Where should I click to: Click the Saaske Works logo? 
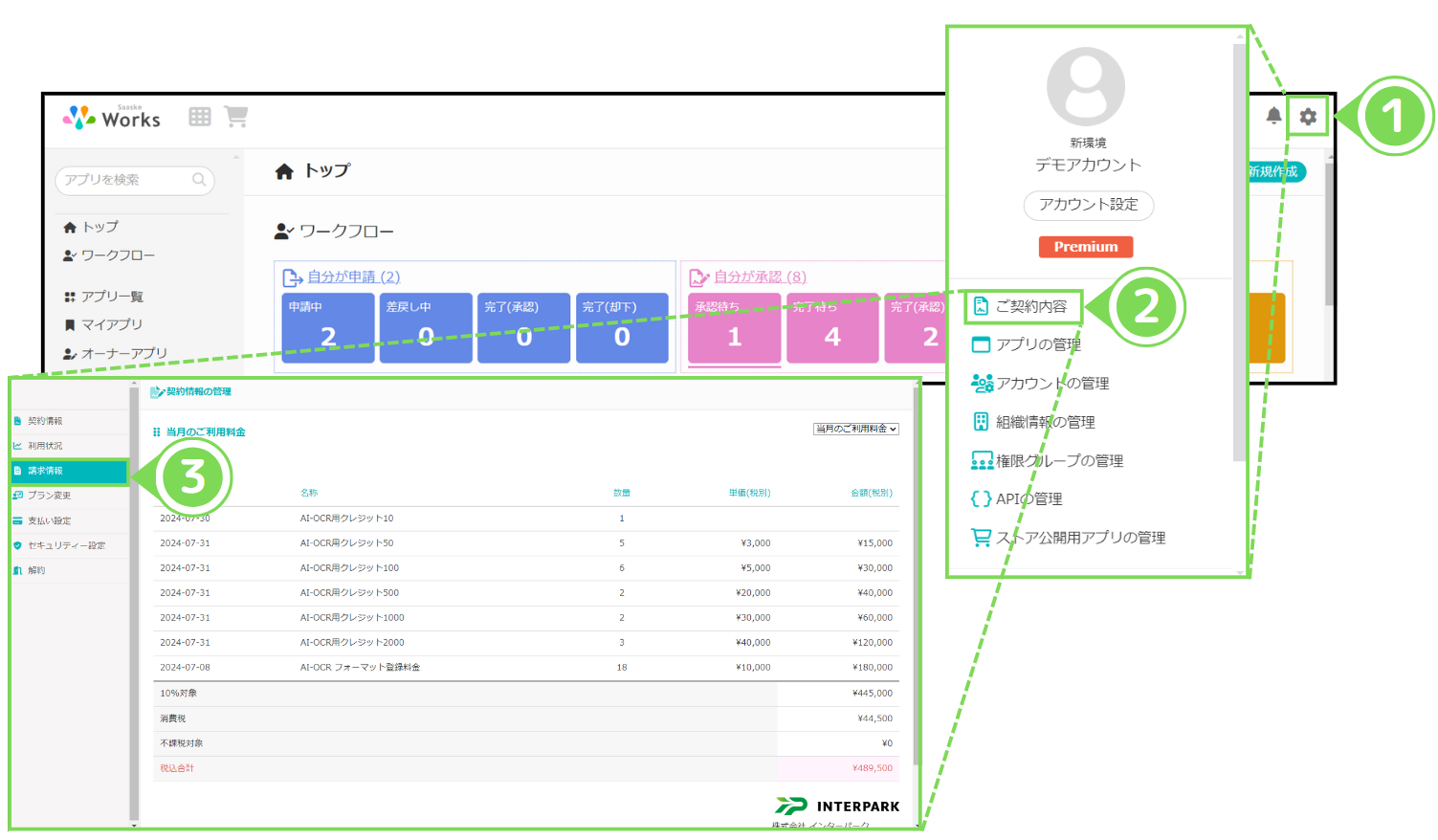112,116
